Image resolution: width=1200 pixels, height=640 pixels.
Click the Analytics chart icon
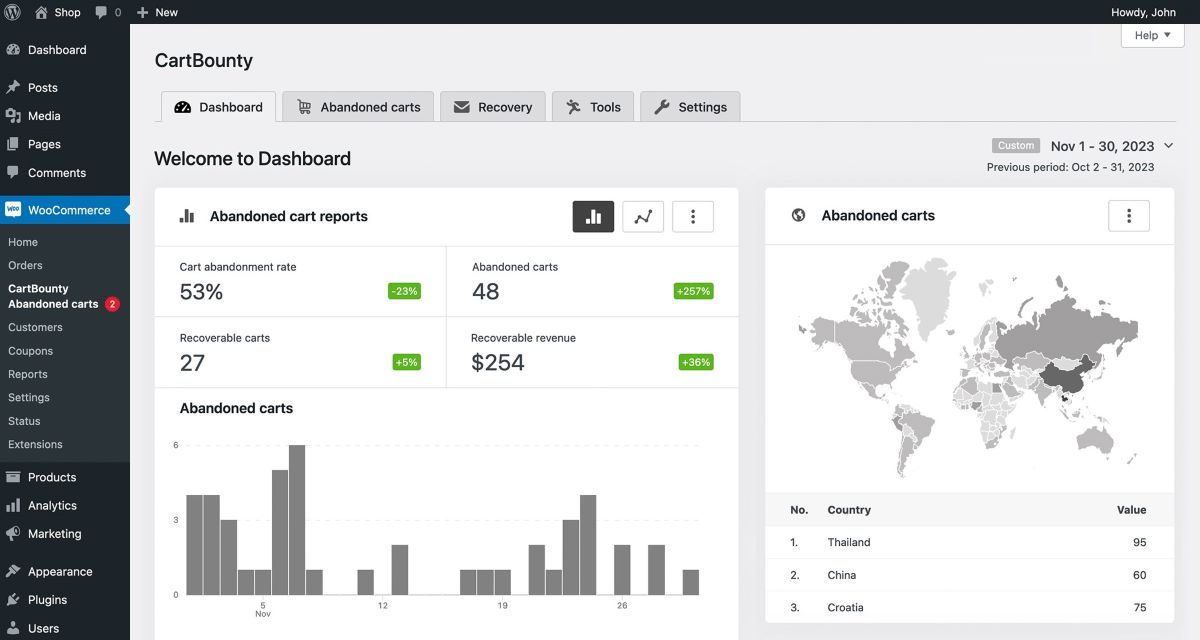pyautogui.click(x=13, y=506)
